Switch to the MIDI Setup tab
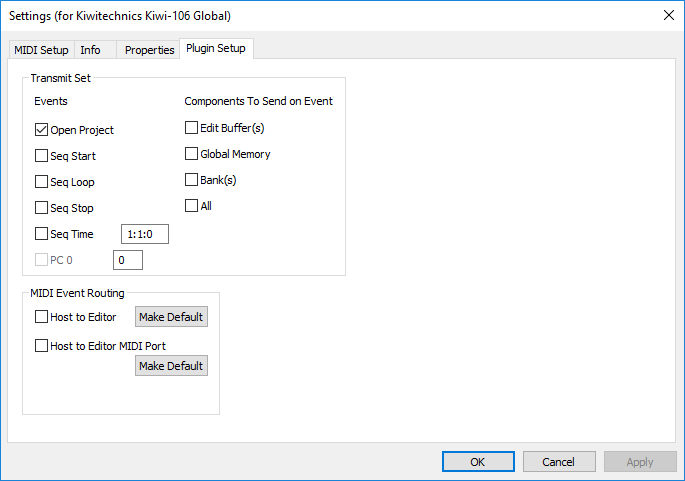 [x=42, y=50]
